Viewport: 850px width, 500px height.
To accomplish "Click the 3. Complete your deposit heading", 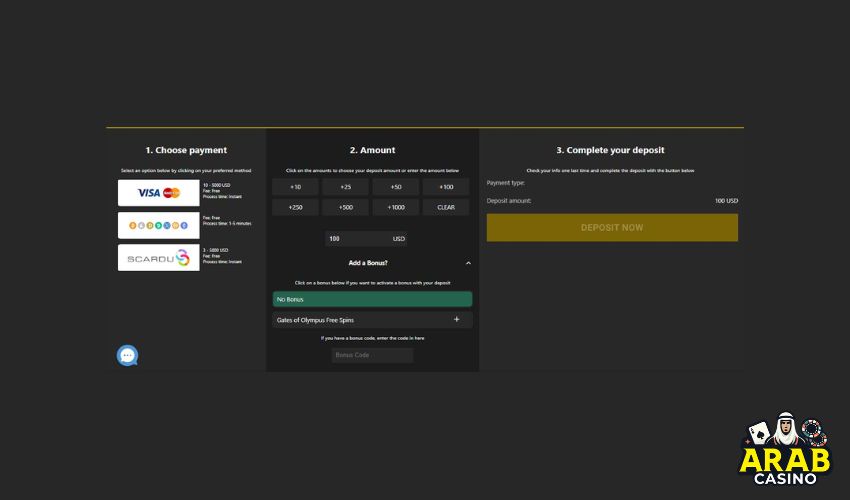I will (x=610, y=150).
